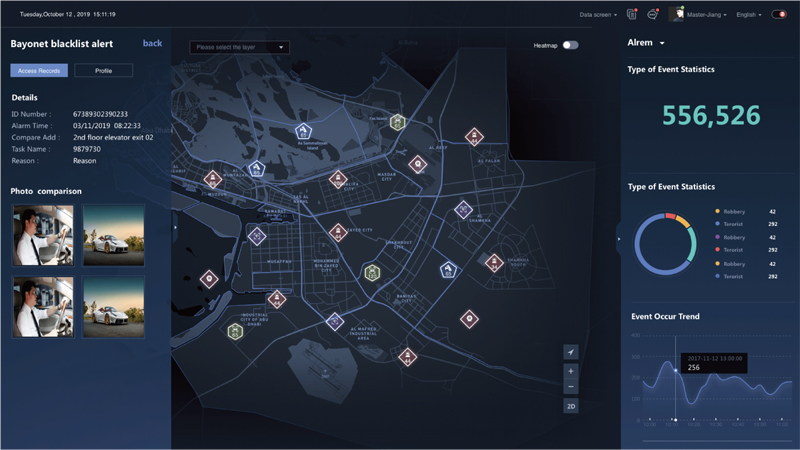Open the top-left driver photo thumbnail
800x450 pixels.
coord(43,235)
